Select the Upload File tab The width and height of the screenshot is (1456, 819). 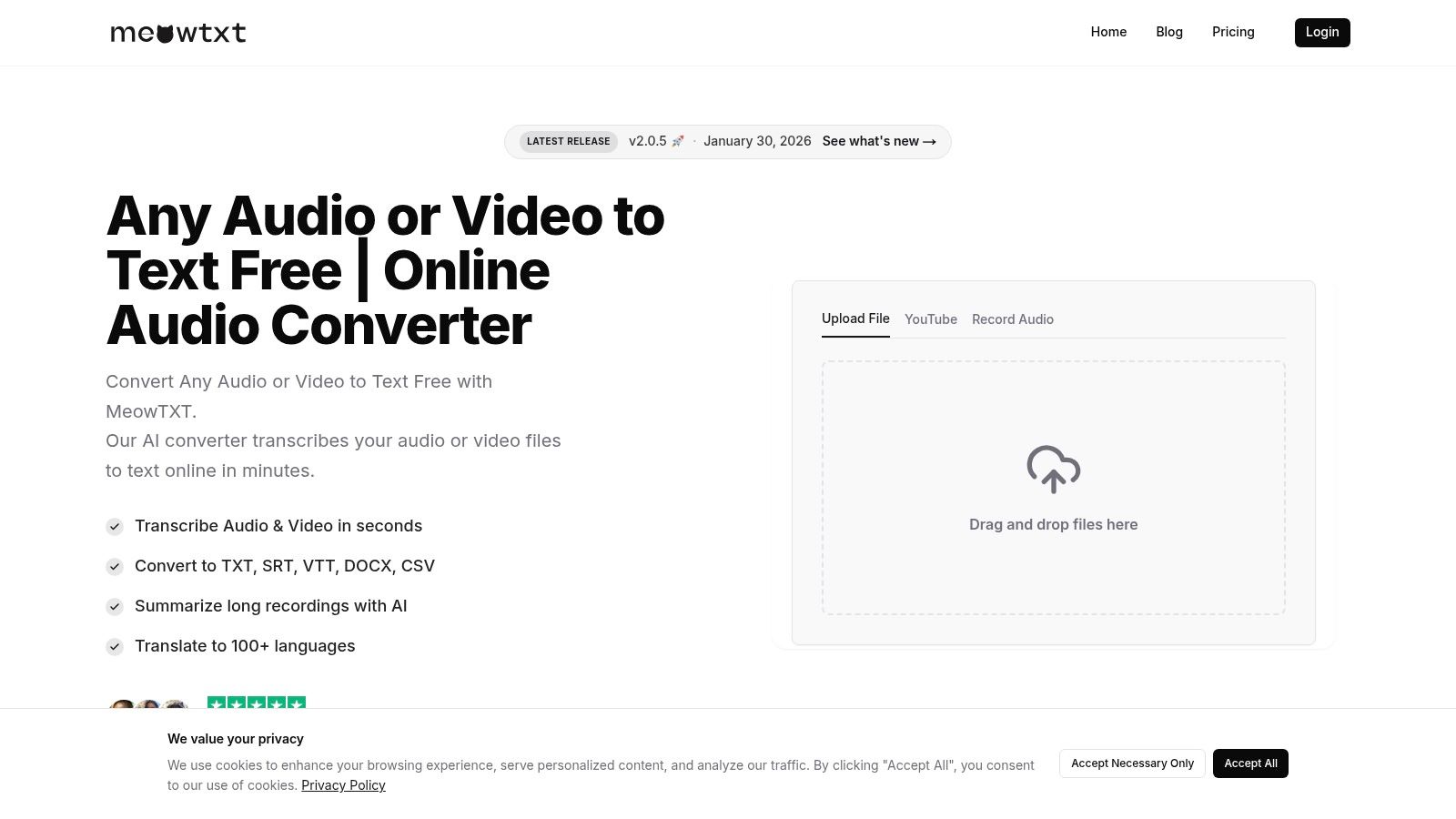point(854,318)
